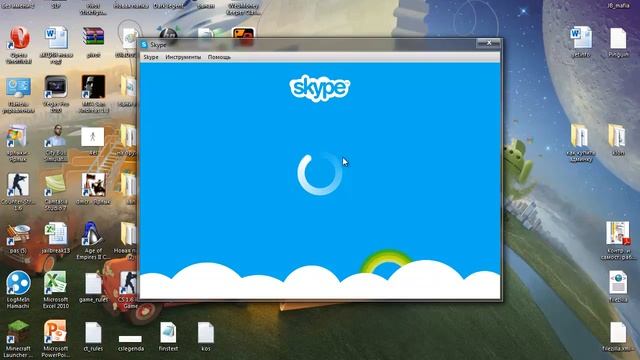640x360 pixels.
Task: Launch Age of Empires II shortcut
Action: [93, 241]
